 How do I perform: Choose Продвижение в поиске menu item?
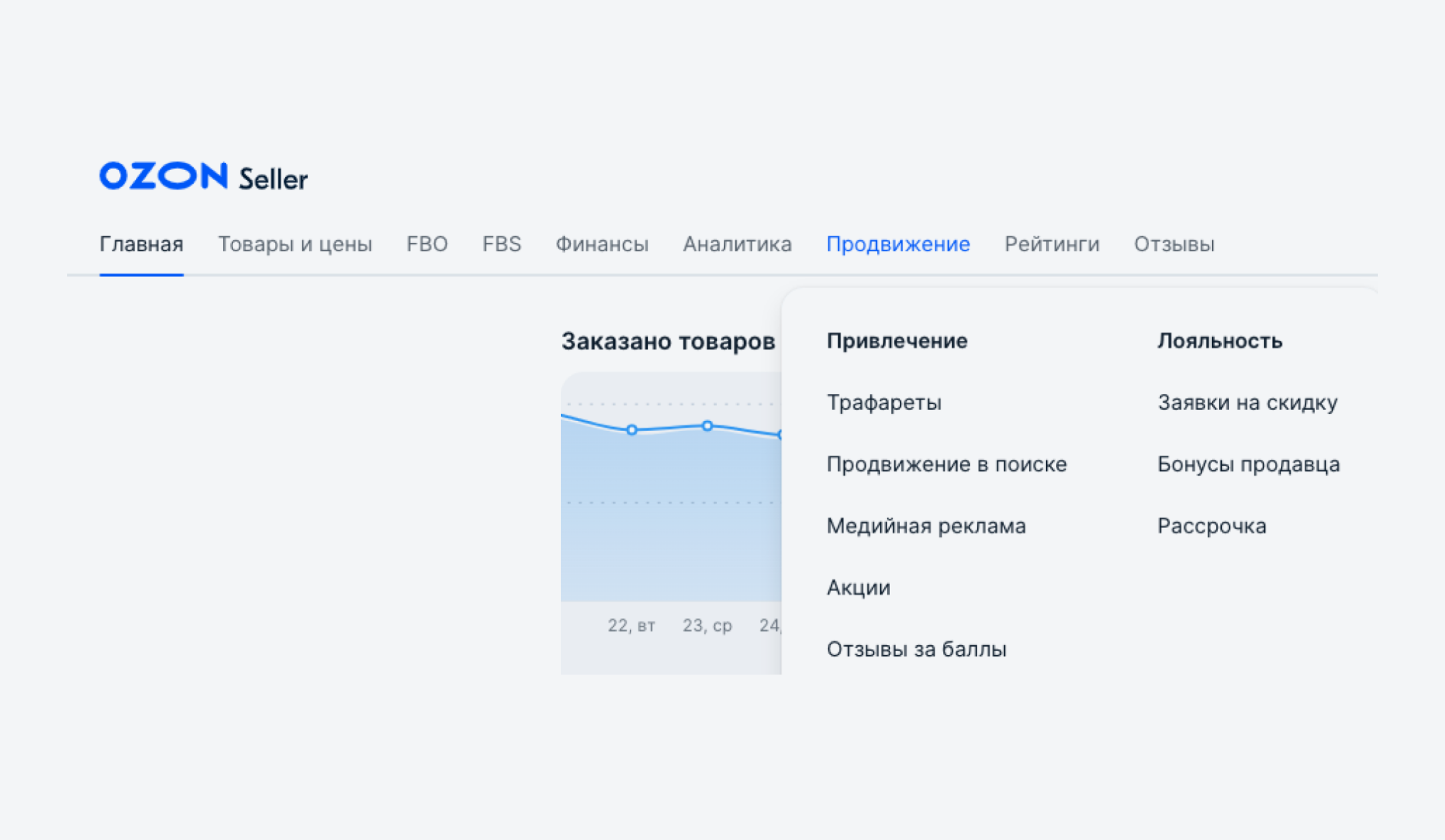947,464
